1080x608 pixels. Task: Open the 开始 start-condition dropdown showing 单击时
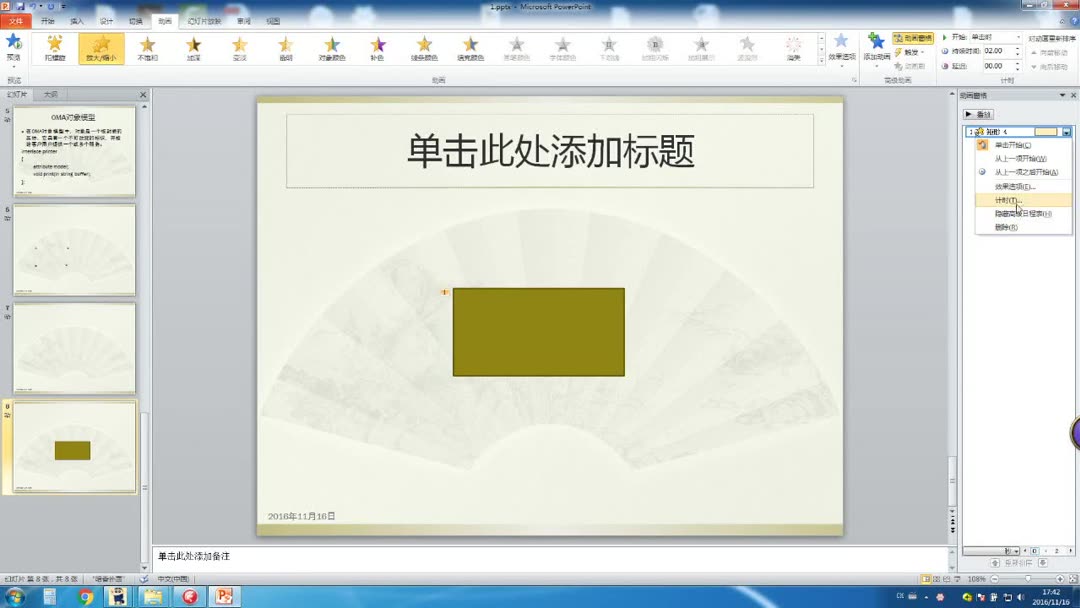[x=1019, y=37]
